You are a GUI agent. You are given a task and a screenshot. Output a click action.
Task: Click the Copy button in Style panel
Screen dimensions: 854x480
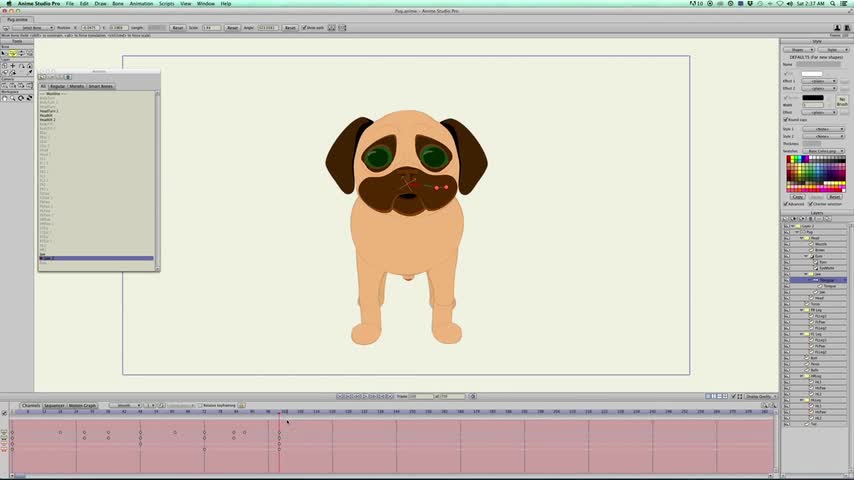click(798, 197)
